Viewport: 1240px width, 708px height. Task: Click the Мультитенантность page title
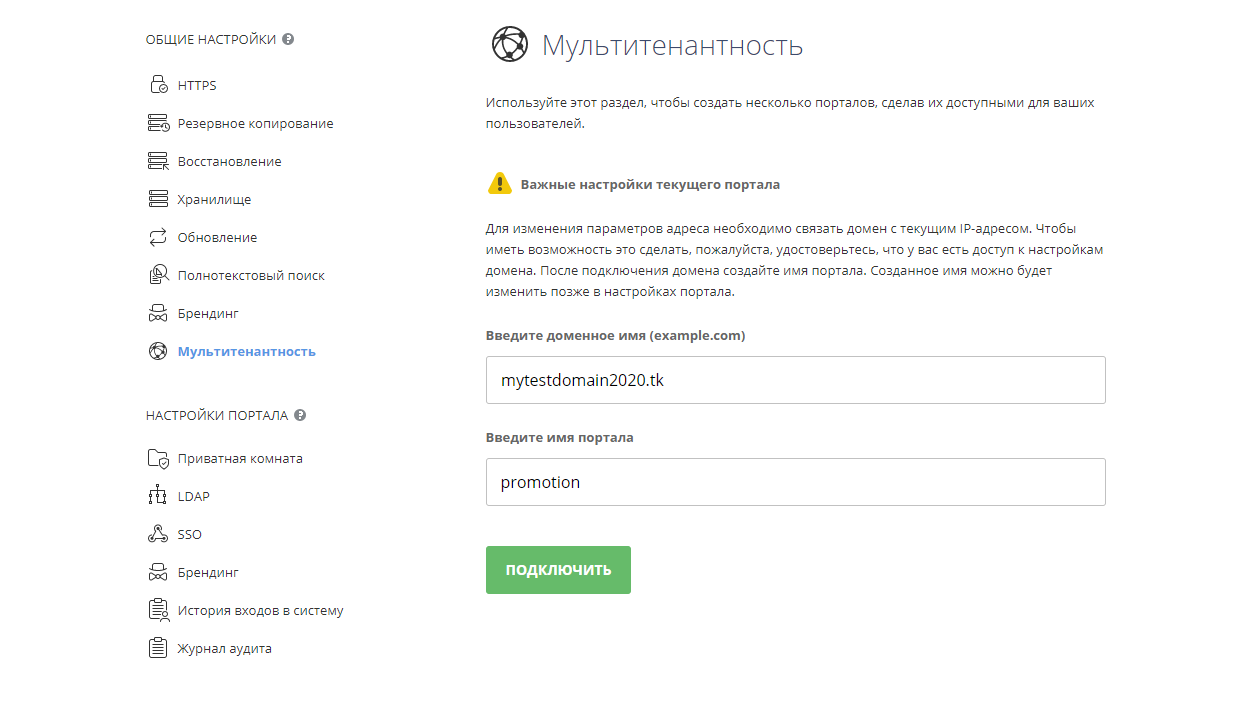(x=672, y=45)
